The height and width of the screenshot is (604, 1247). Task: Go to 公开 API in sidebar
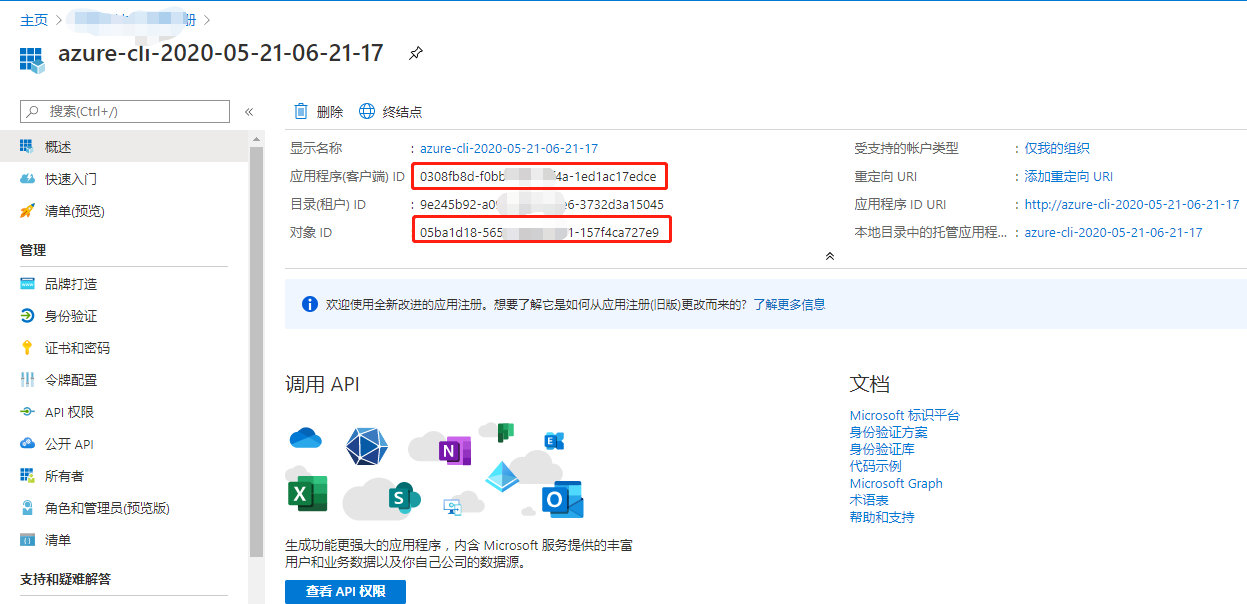tap(68, 444)
